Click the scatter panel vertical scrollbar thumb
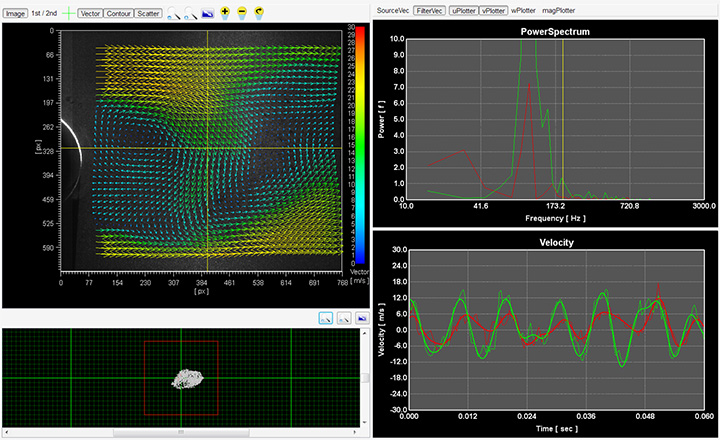The width and height of the screenshot is (720, 440). click(365, 378)
